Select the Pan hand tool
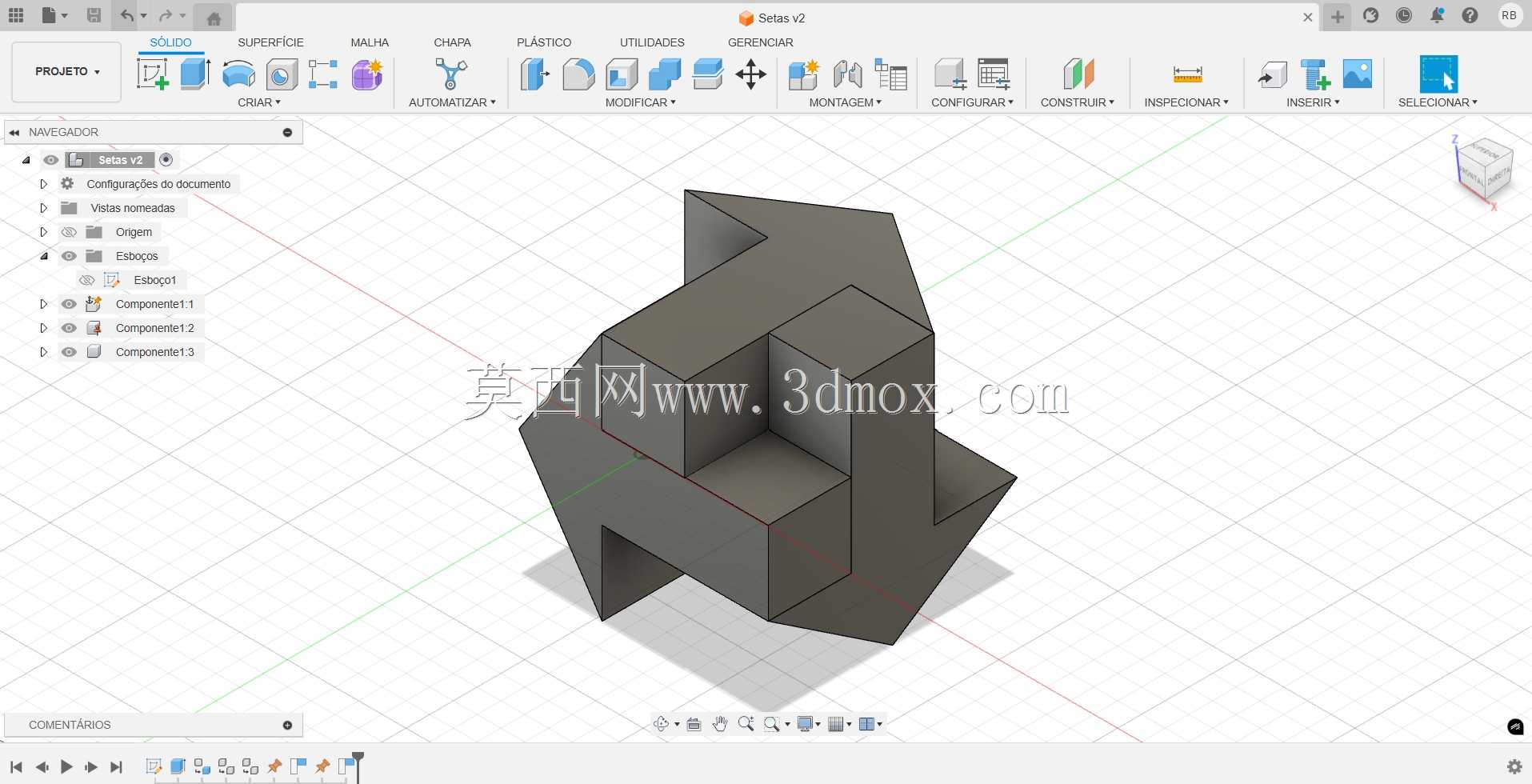The image size is (1532, 784). pyautogui.click(x=720, y=724)
